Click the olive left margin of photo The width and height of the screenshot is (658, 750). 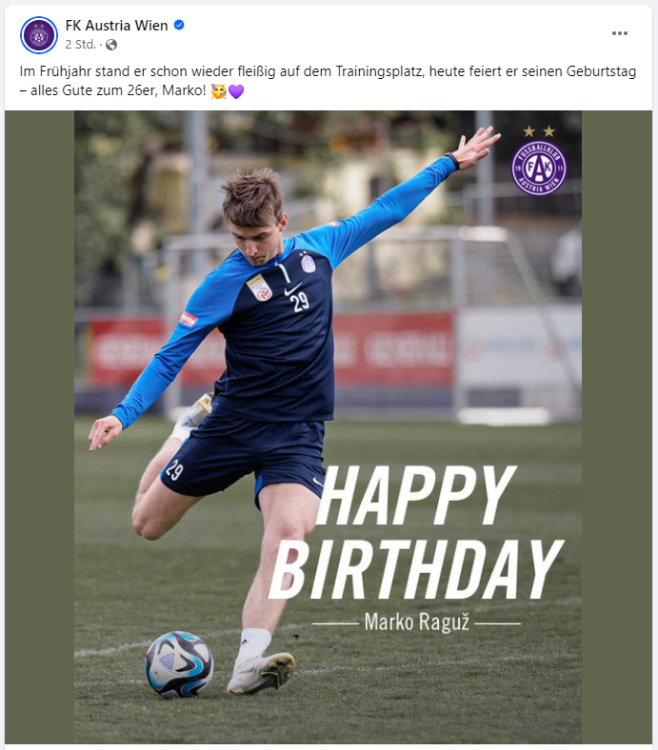pos(40,426)
